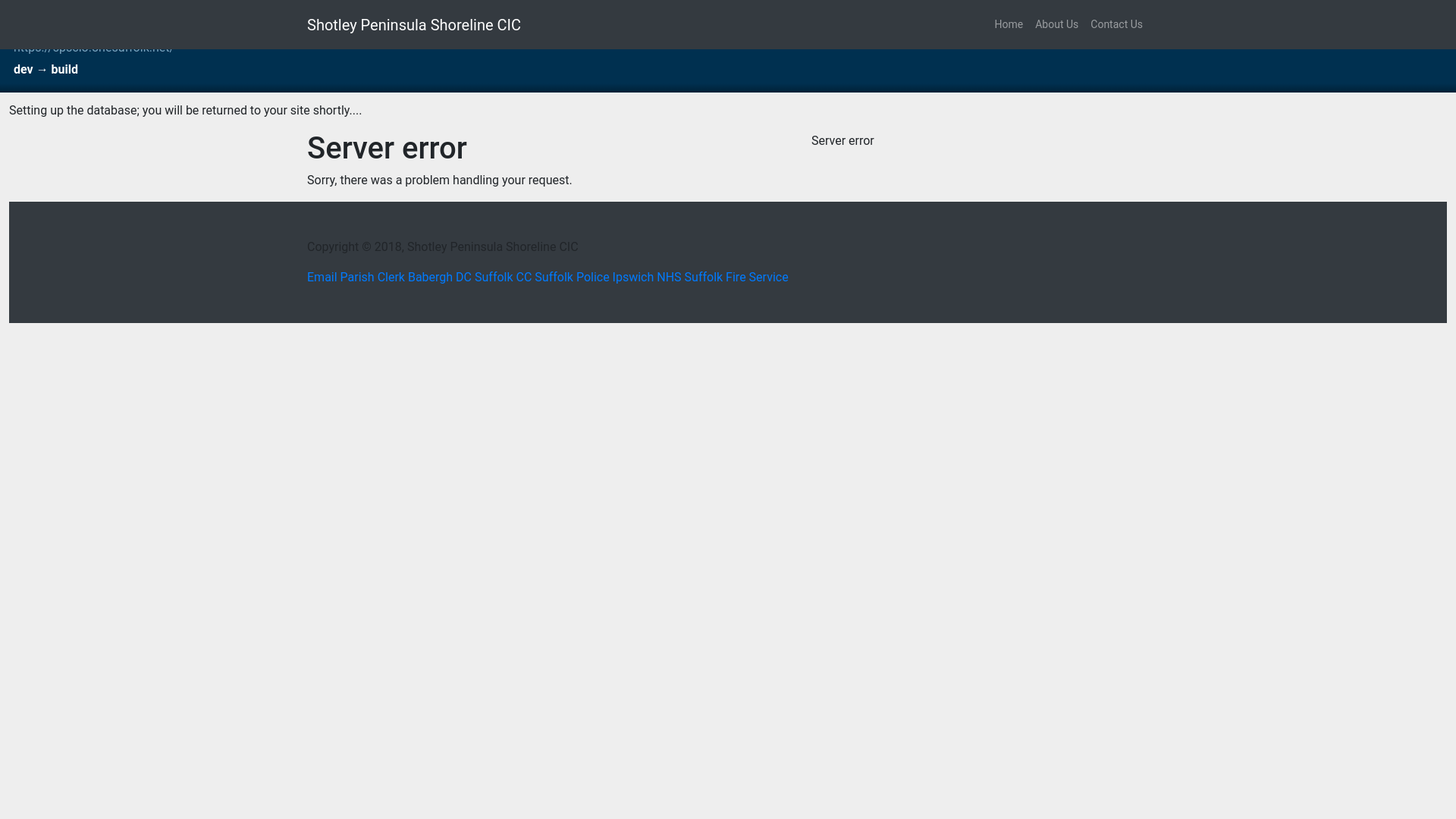Click the 'dev → build' label
Image resolution: width=1456 pixels, height=819 pixels.
click(x=45, y=70)
